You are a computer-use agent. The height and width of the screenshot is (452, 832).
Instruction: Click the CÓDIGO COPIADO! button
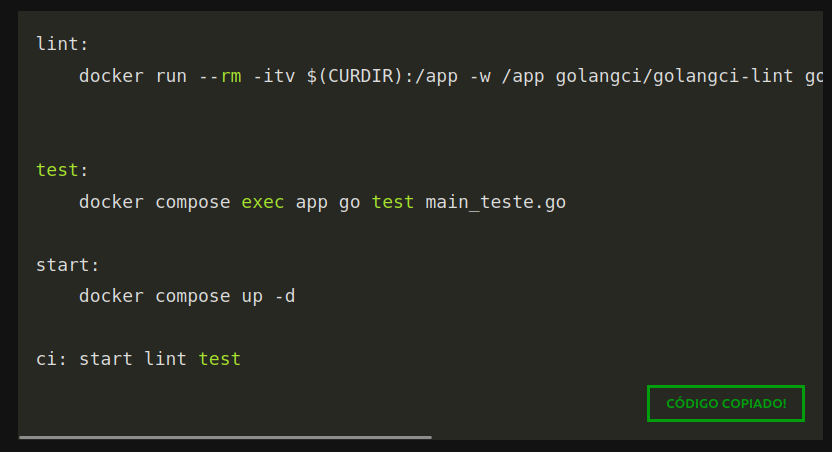click(726, 403)
